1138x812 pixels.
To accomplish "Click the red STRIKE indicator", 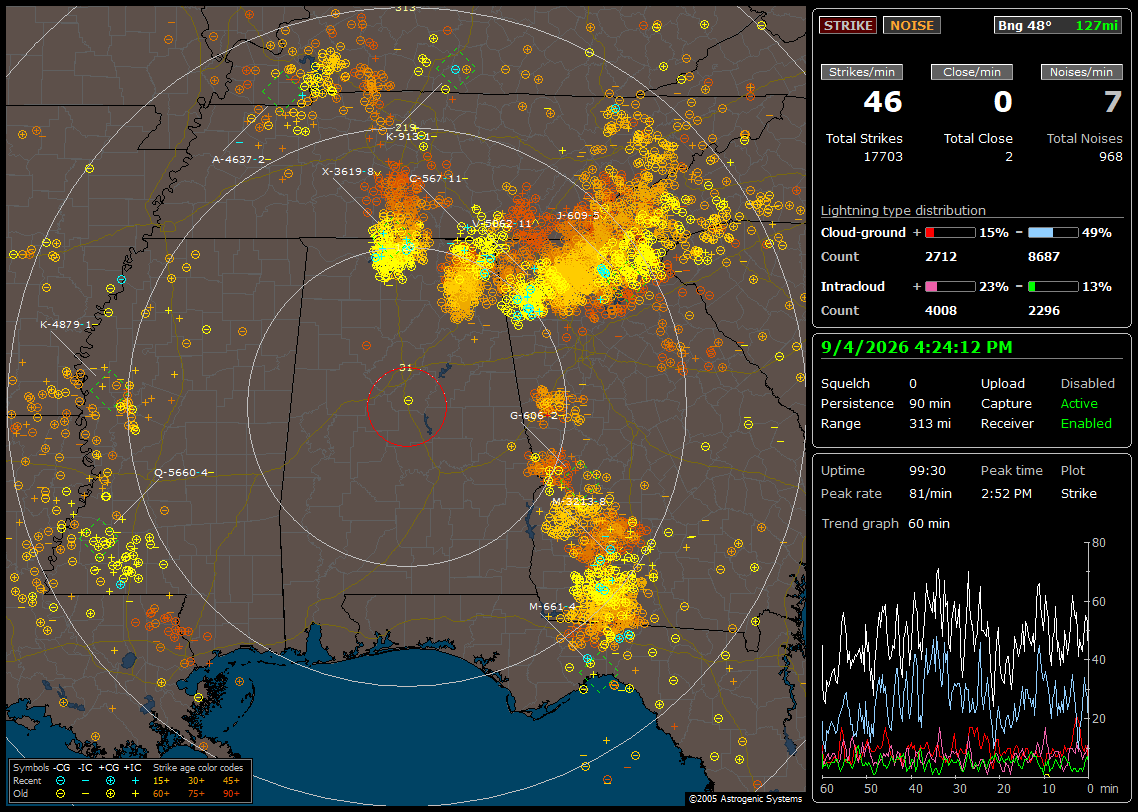I will tap(848, 25).
